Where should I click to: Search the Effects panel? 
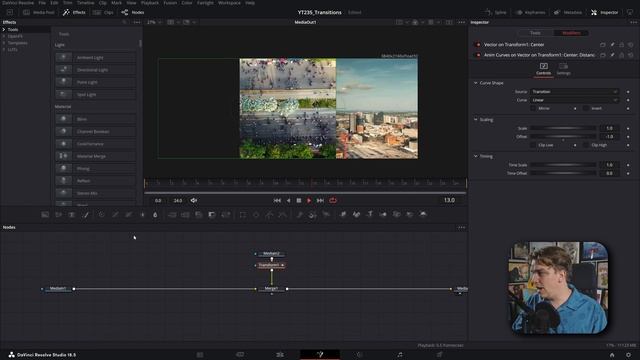[124, 22]
